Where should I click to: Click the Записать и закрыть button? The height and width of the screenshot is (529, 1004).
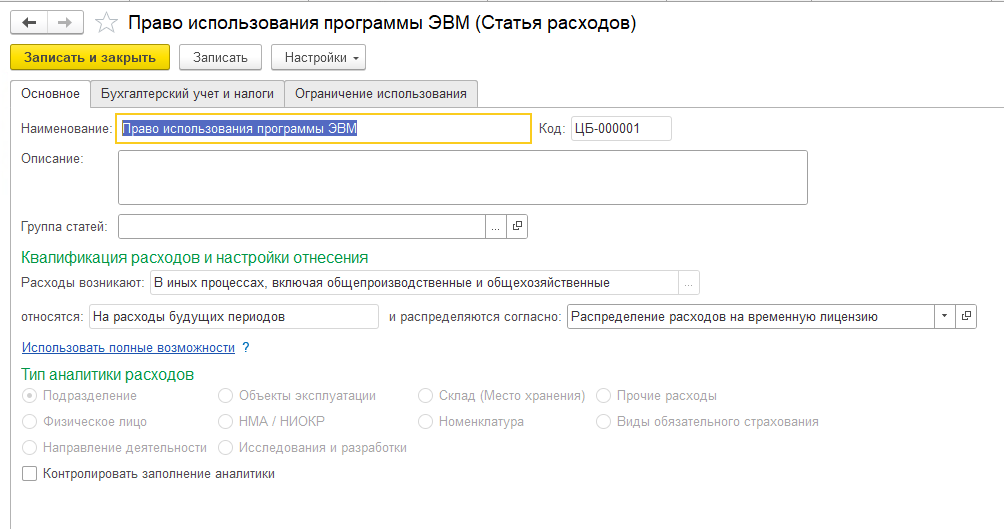coord(90,57)
